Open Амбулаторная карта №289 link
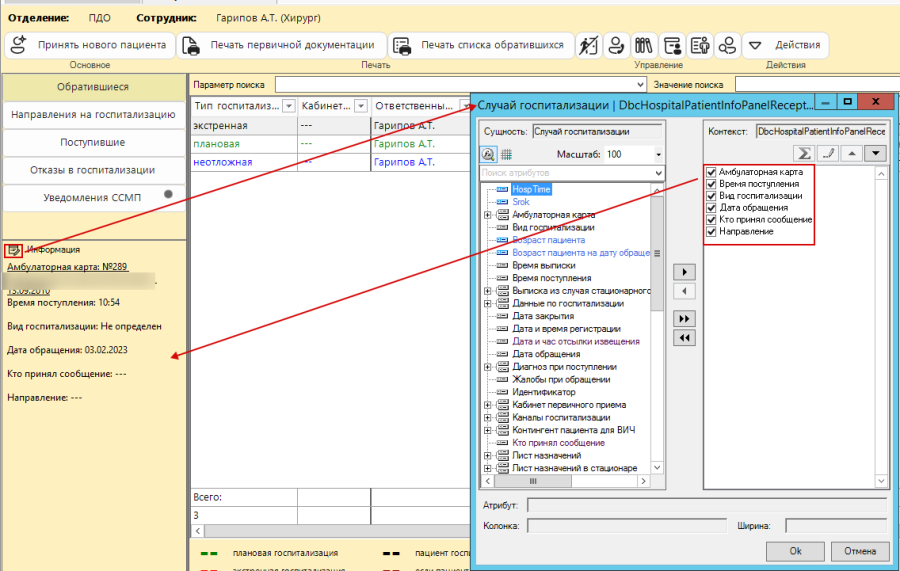The width and height of the screenshot is (900, 571). tap(67, 267)
